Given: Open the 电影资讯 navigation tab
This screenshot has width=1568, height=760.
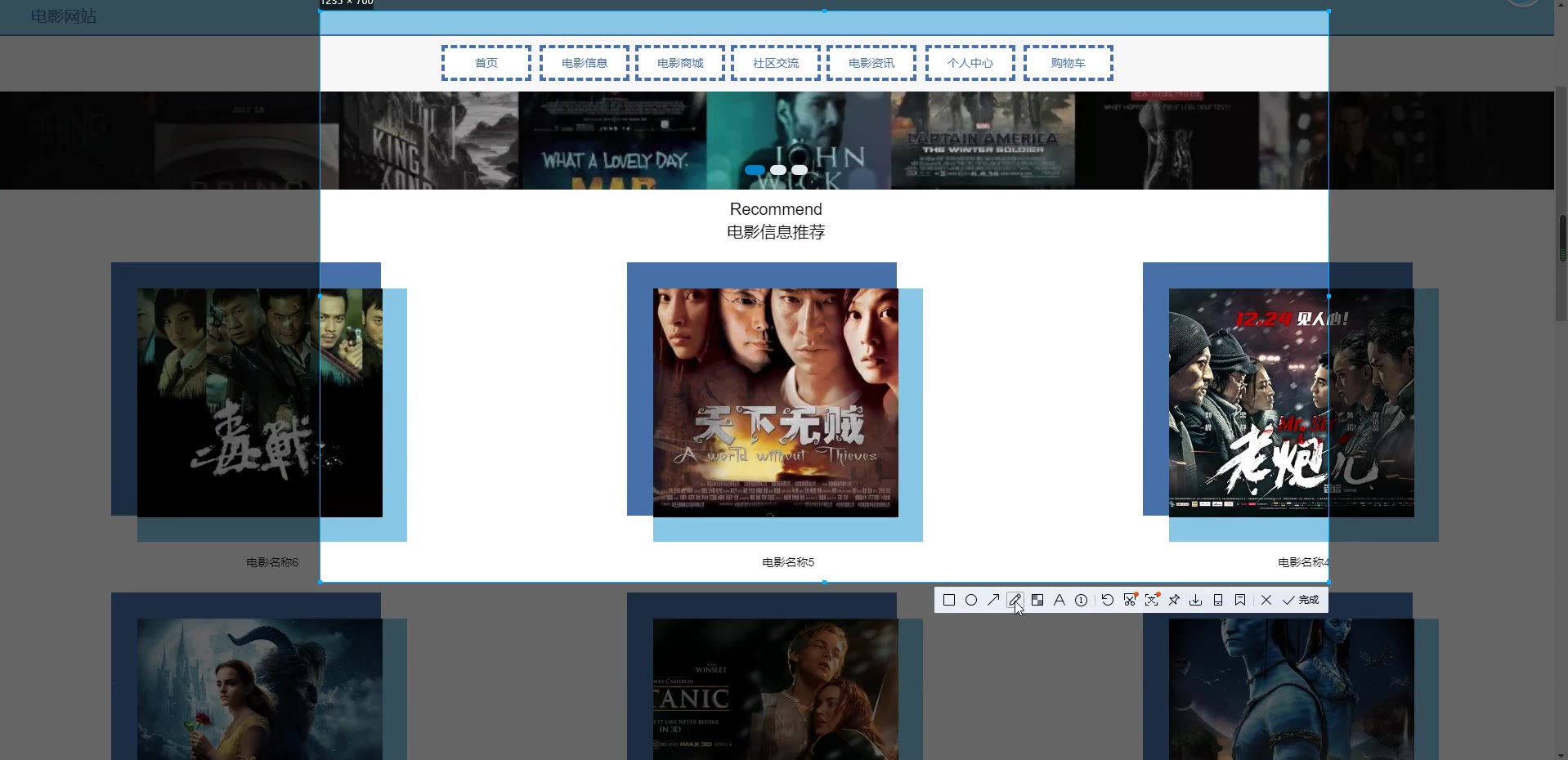Looking at the screenshot, I should pyautogui.click(x=871, y=63).
